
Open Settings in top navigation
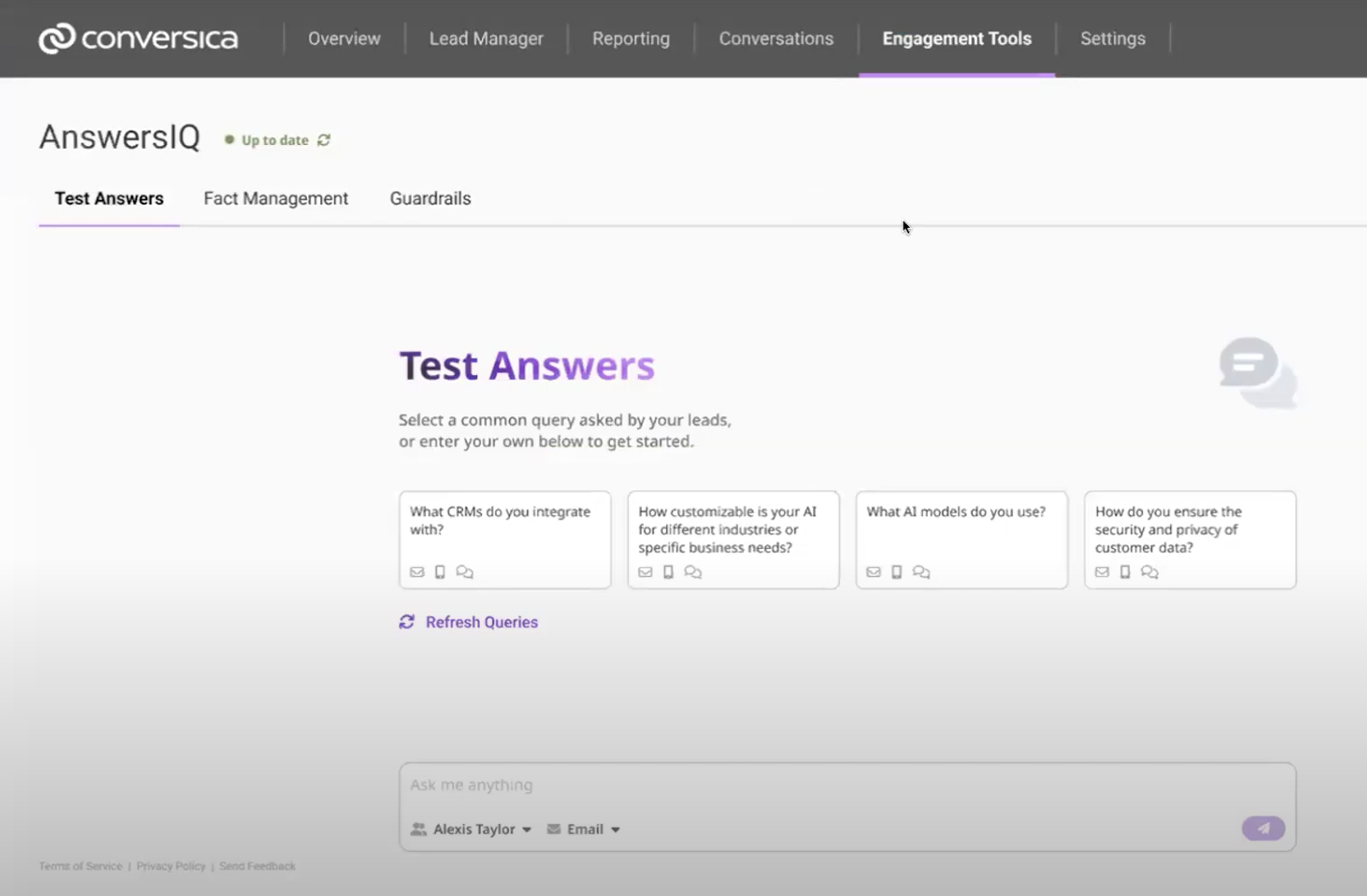click(1113, 39)
